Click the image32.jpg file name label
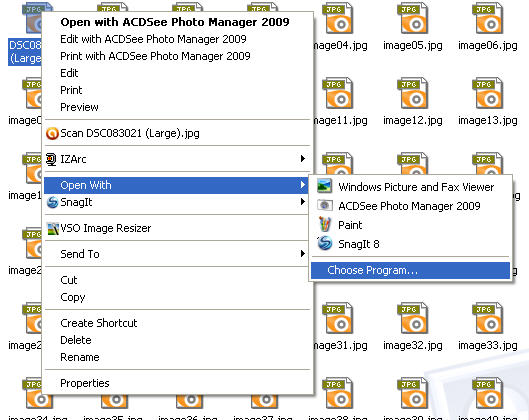 pyautogui.click(x=413, y=345)
